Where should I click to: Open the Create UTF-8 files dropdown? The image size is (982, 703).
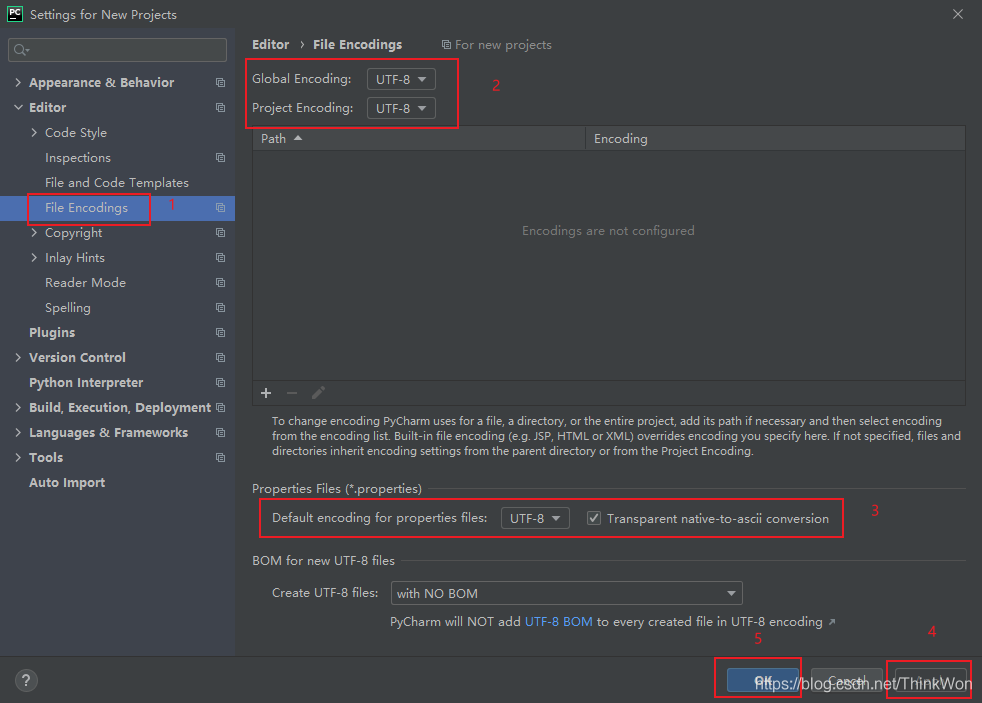[567, 593]
